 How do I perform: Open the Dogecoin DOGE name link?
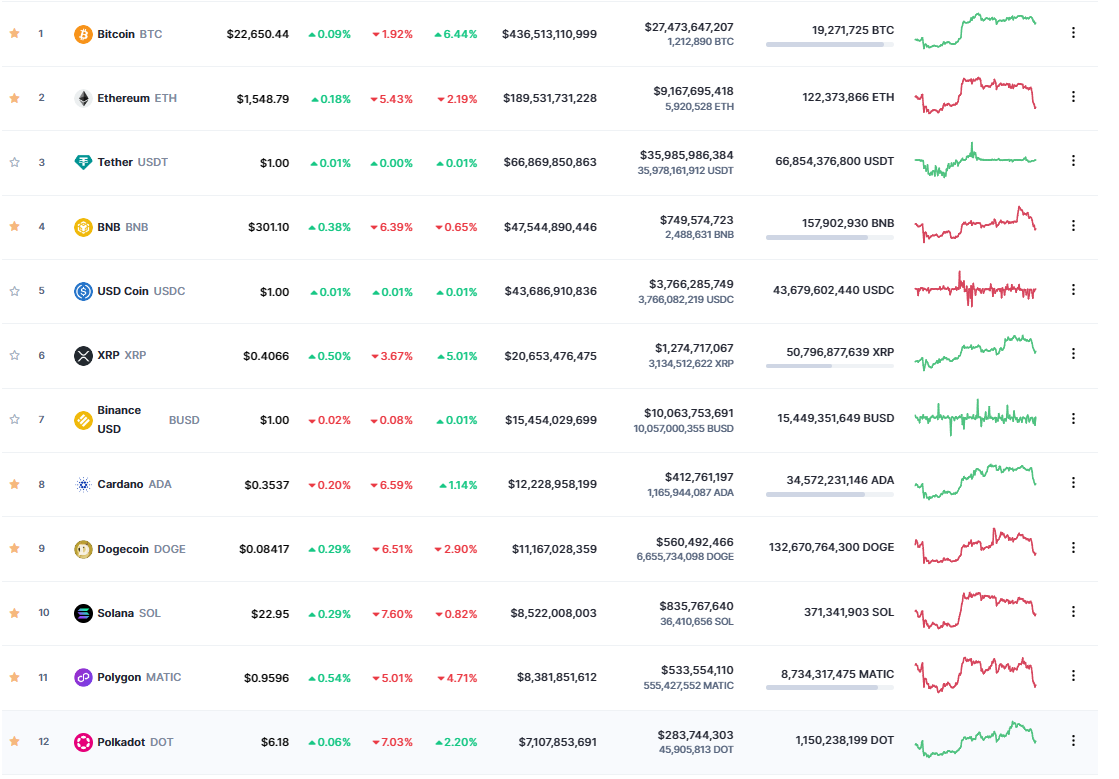click(x=141, y=549)
